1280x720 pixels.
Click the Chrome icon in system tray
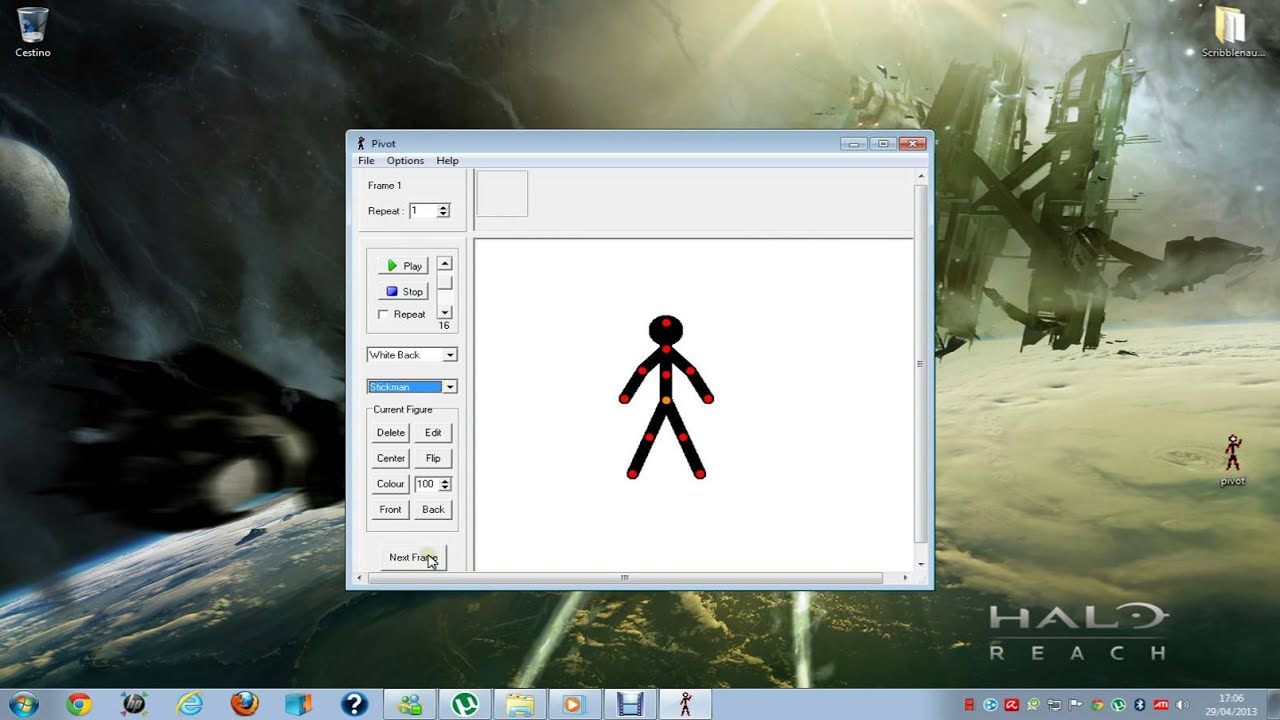(x=1097, y=705)
